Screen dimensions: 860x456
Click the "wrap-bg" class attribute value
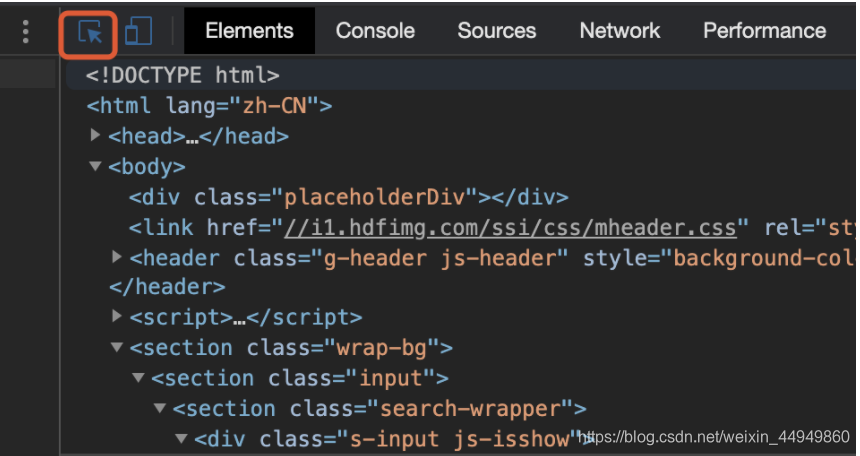pyautogui.click(x=382, y=348)
